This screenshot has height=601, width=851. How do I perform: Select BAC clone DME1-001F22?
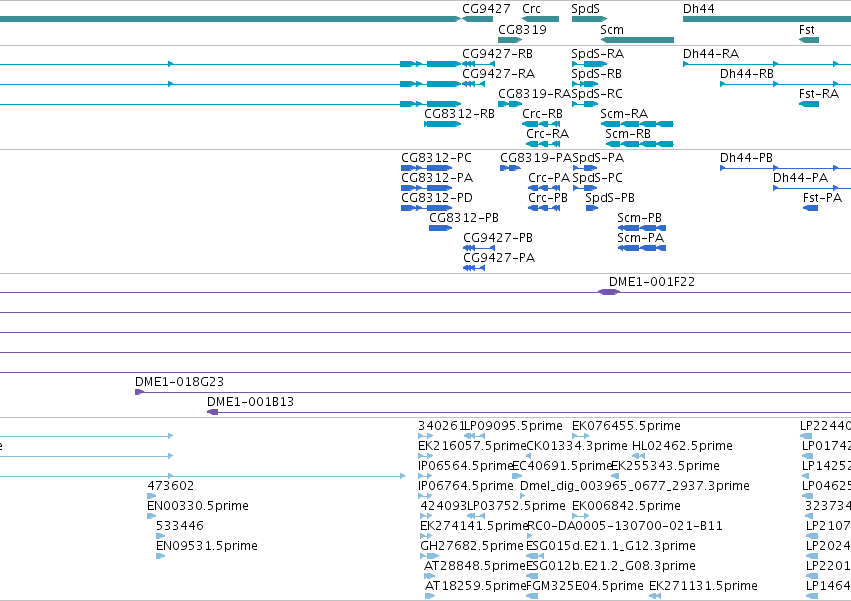coord(652,282)
